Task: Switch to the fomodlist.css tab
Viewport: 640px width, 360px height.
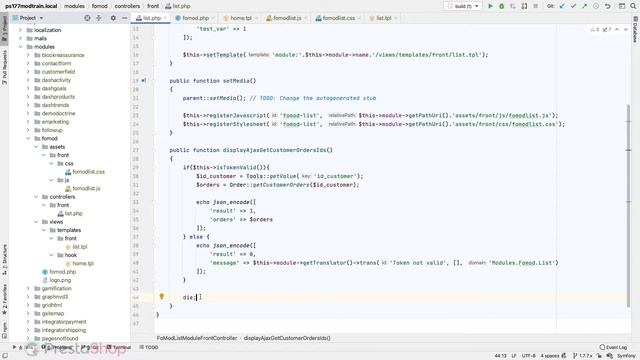Action: 338,18
